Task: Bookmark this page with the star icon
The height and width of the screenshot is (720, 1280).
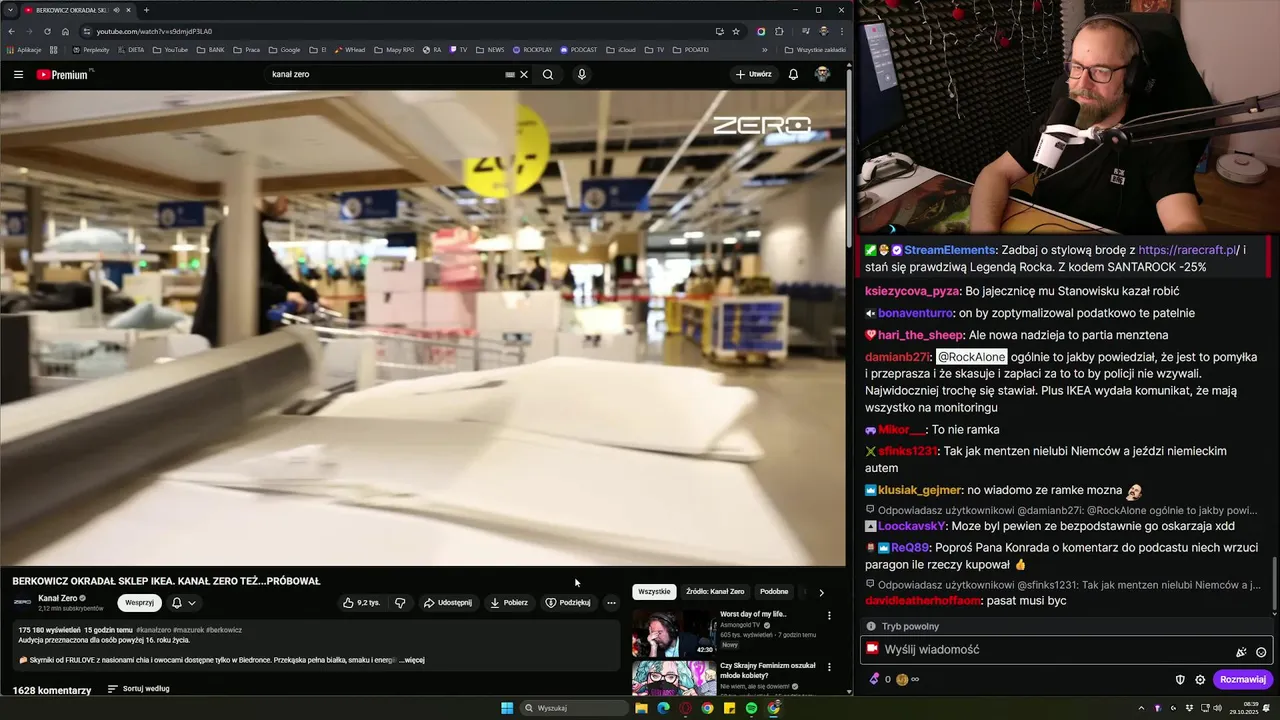Action: 736,31
